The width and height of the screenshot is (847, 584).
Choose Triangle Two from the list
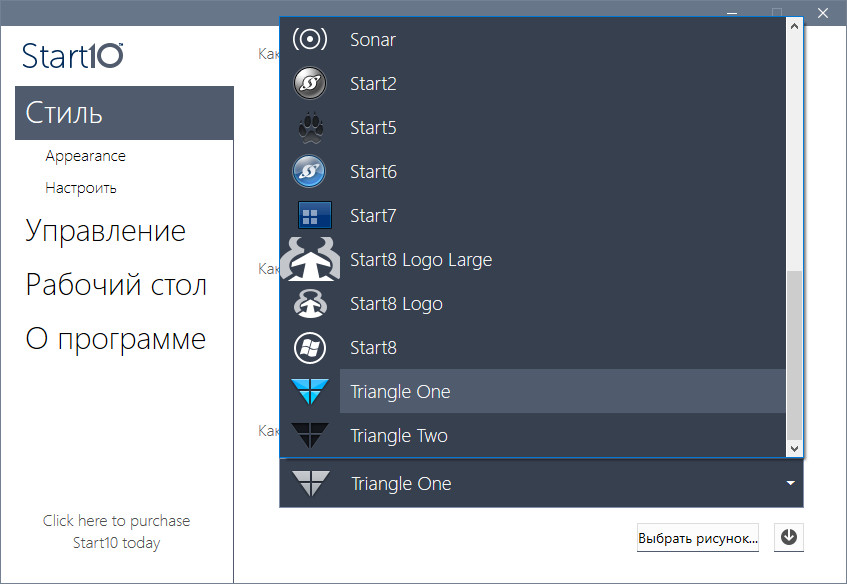(533, 435)
